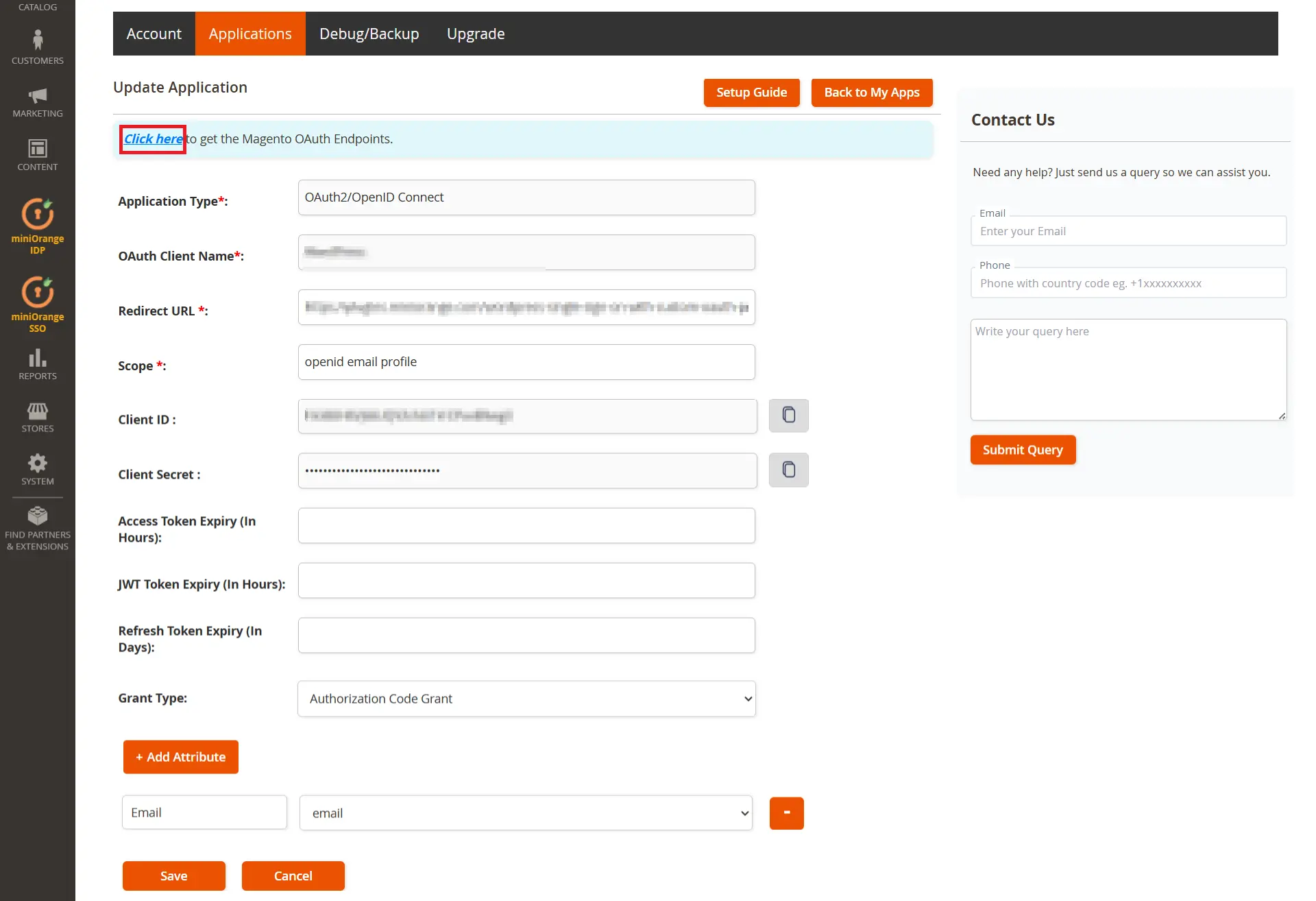This screenshot has width=1316, height=901.
Task: Focus the Redirect URL field
Action: [526, 307]
